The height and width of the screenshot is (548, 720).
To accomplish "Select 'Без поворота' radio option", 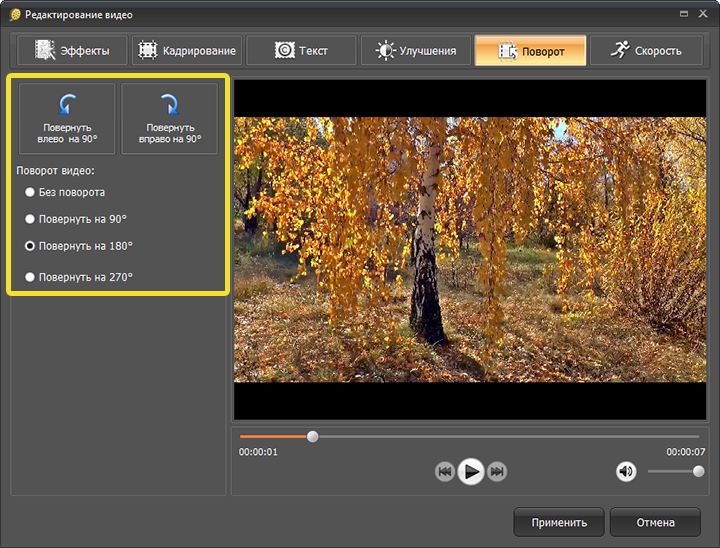I will tap(30, 192).
